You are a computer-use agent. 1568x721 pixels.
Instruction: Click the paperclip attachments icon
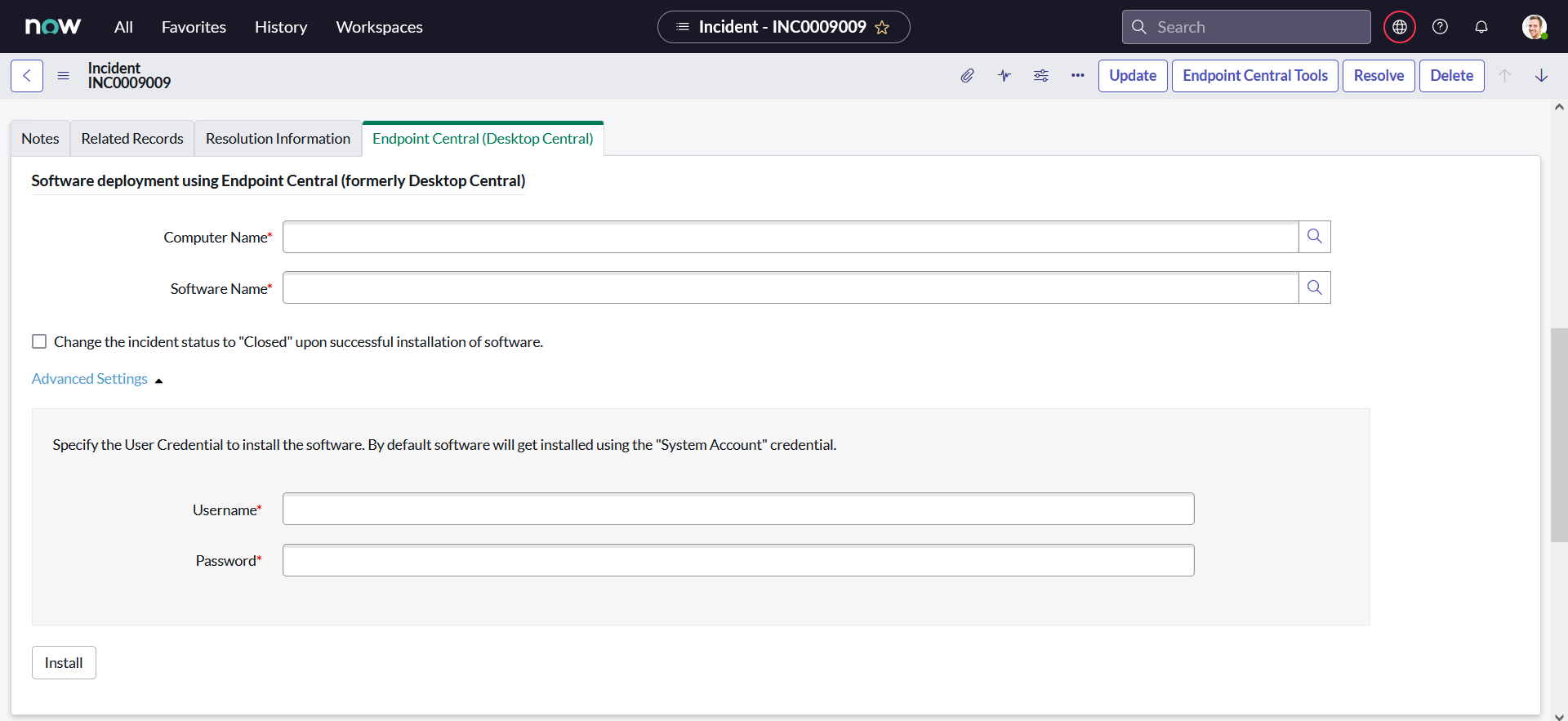click(x=967, y=76)
